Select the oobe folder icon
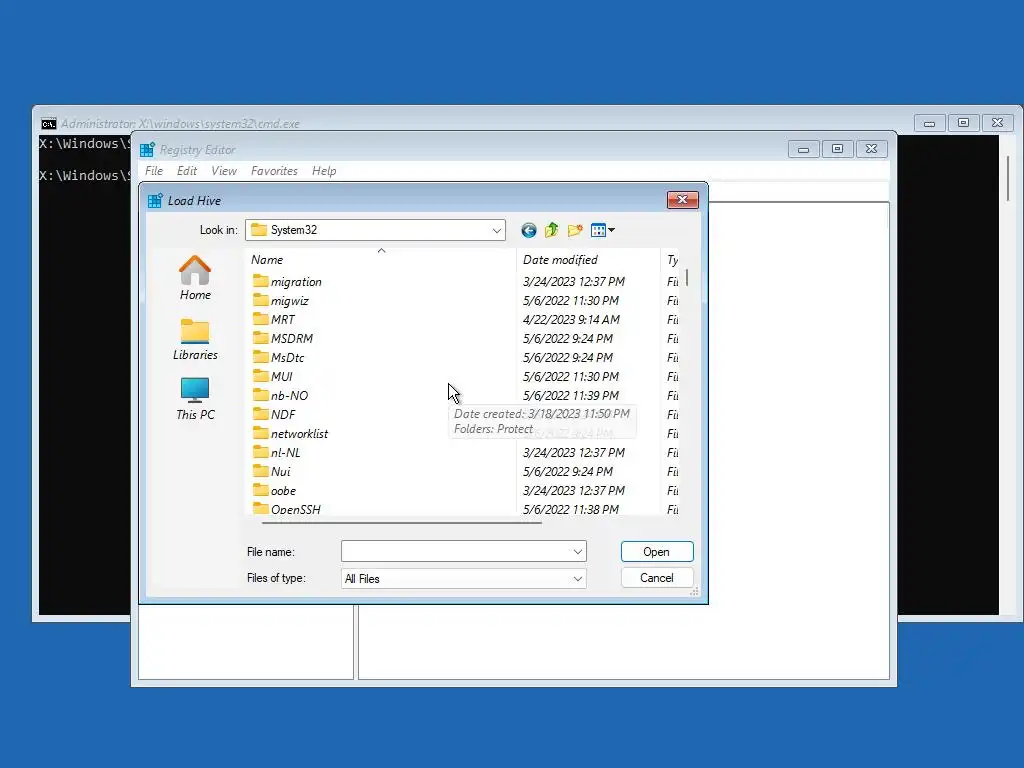Viewport: 1024px width, 768px height. 260,490
